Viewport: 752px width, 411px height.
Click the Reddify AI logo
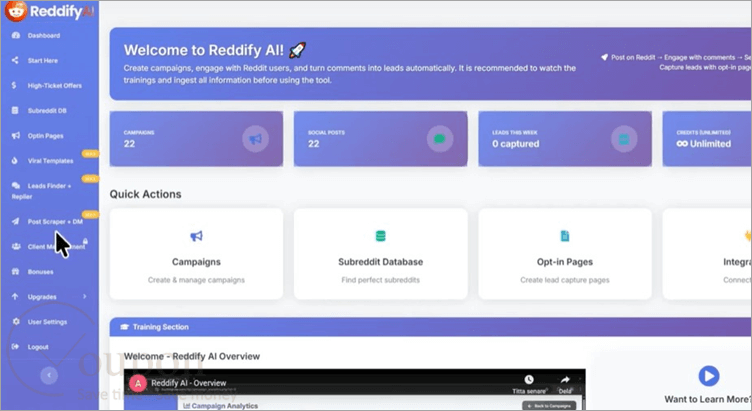pyautogui.click(x=49, y=11)
